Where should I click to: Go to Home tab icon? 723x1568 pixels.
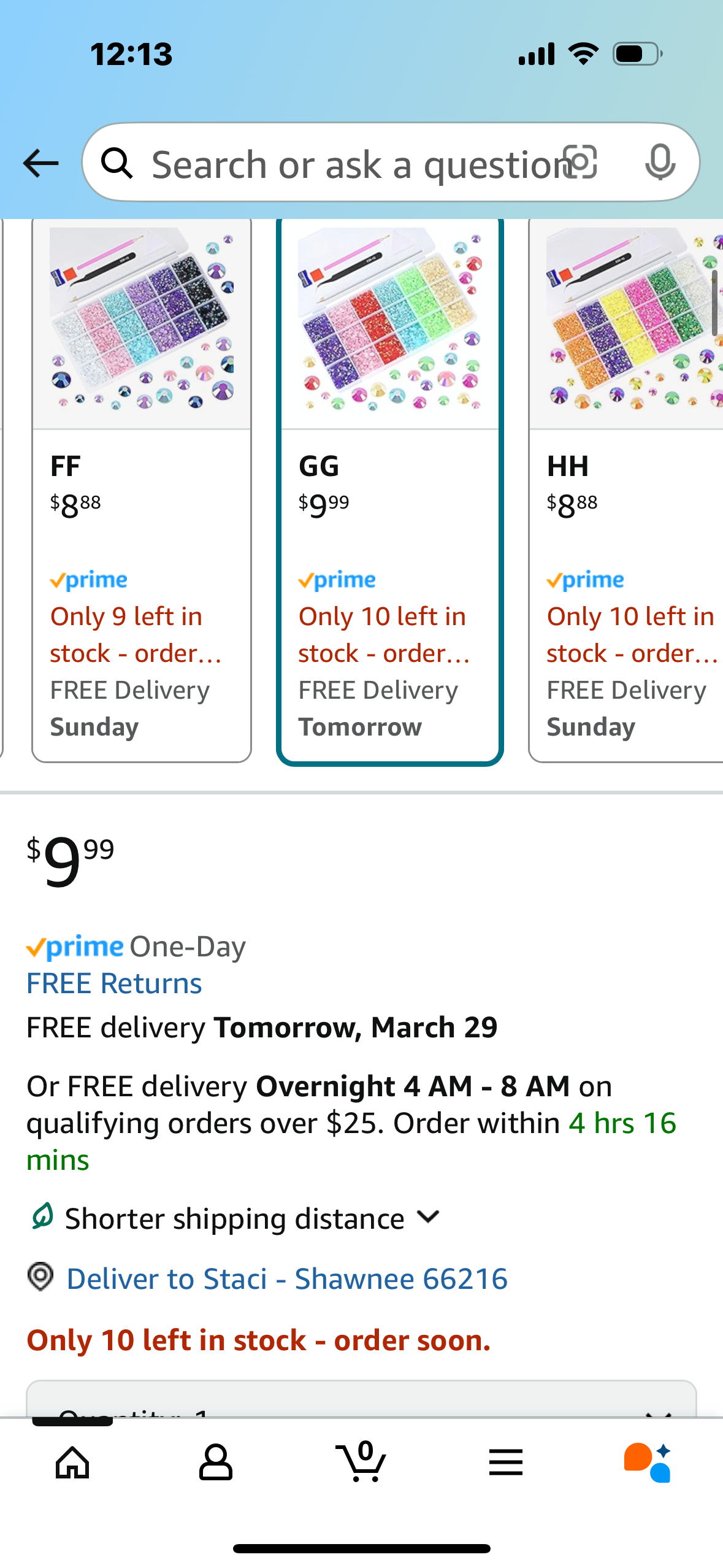point(72,1462)
